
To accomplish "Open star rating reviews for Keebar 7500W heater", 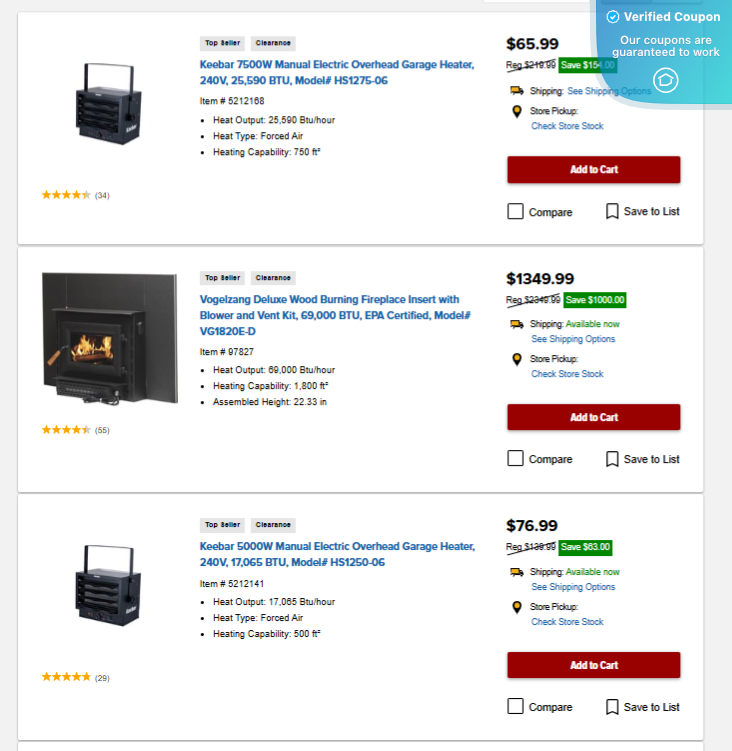I will [66, 195].
